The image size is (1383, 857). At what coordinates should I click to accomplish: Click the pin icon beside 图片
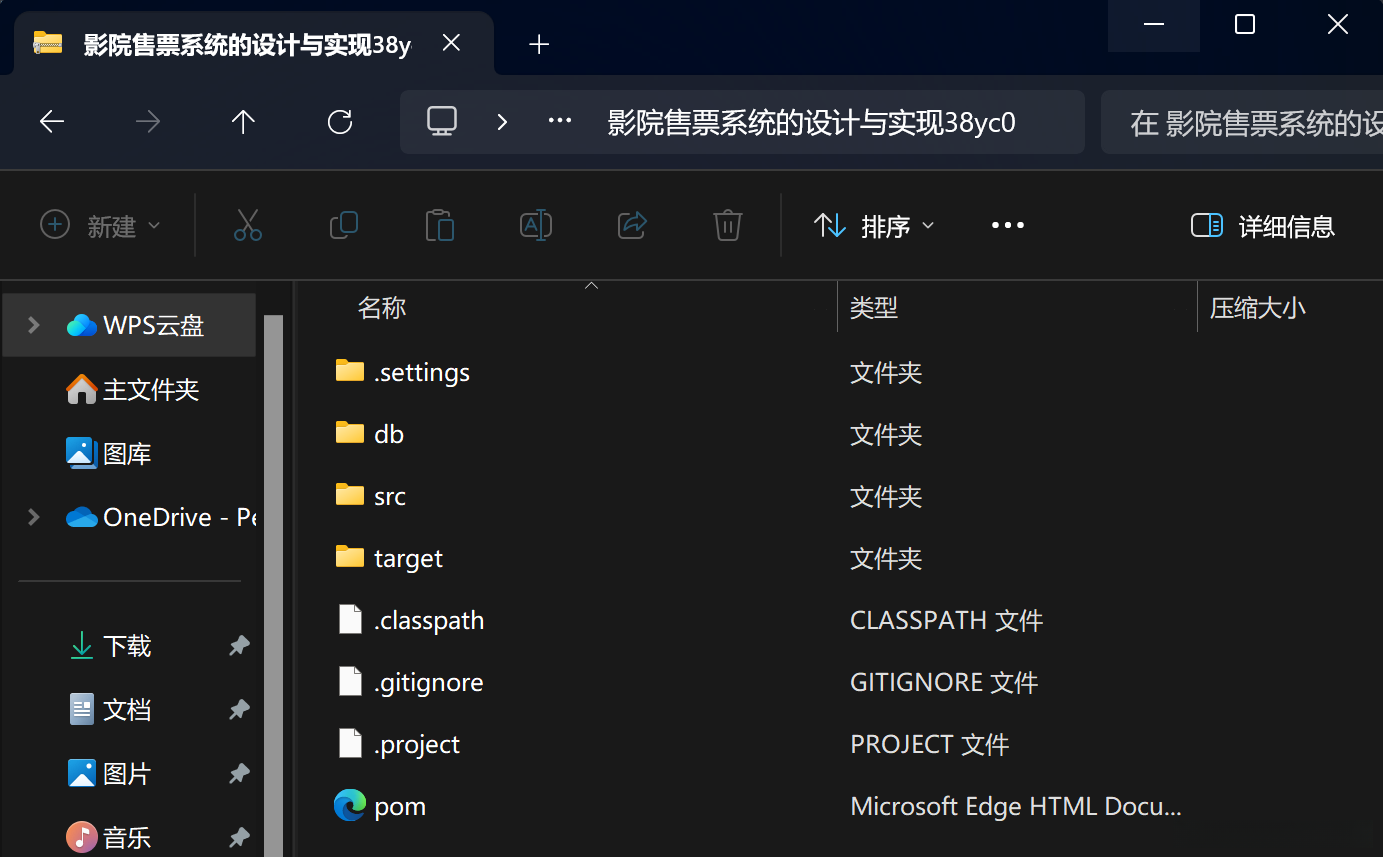pyautogui.click(x=239, y=774)
